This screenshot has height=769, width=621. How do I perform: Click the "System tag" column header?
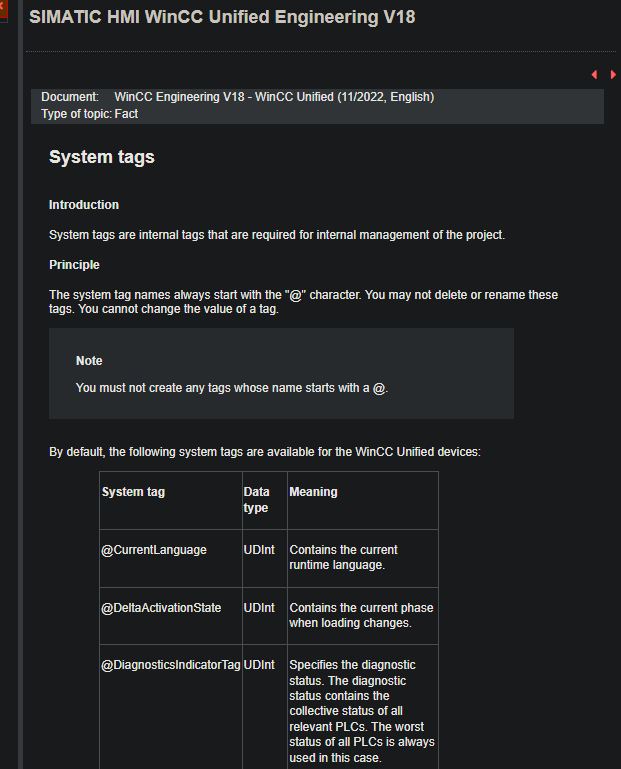134,492
